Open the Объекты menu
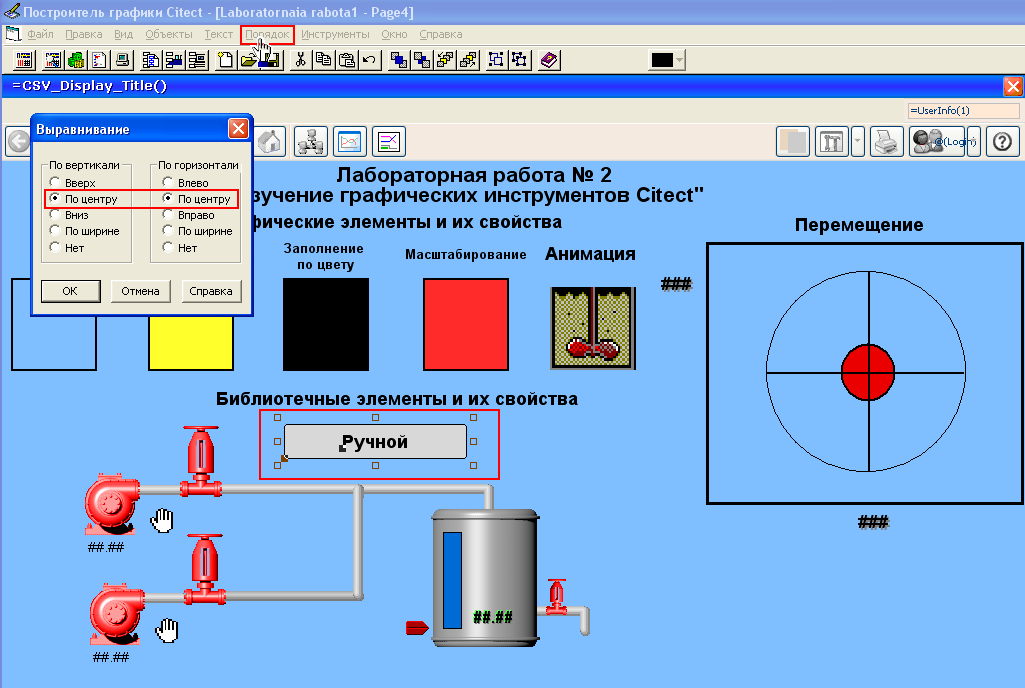Screen dimensions: 1025x688 click(169, 34)
